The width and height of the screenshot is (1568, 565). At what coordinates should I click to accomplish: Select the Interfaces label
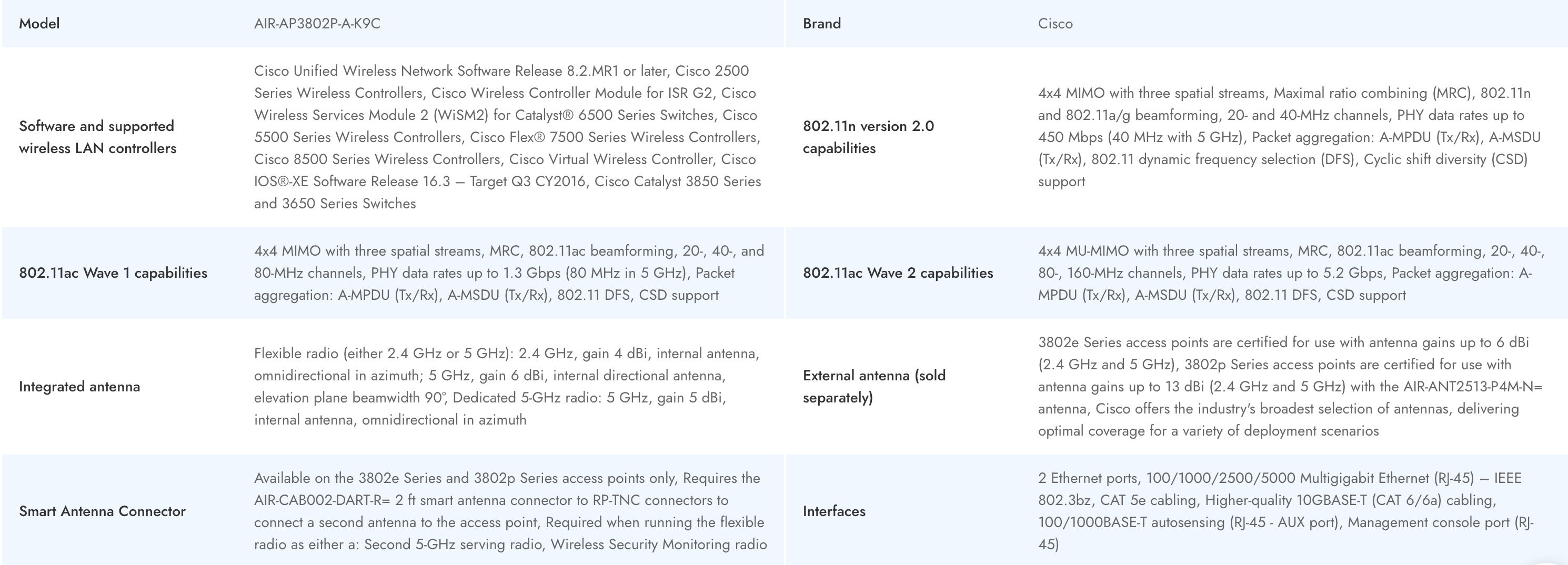point(834,511)
